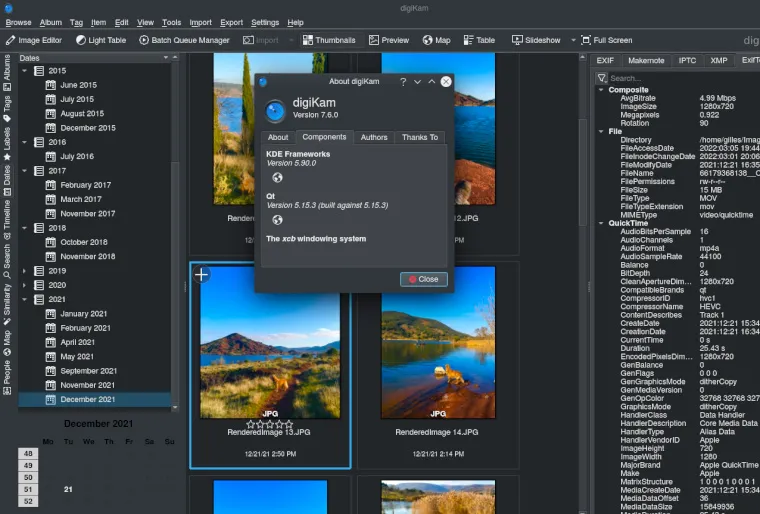
Task: Click the KDE Frameworks globe link icon
Action: pyautogui.click(x=277, y=177)
